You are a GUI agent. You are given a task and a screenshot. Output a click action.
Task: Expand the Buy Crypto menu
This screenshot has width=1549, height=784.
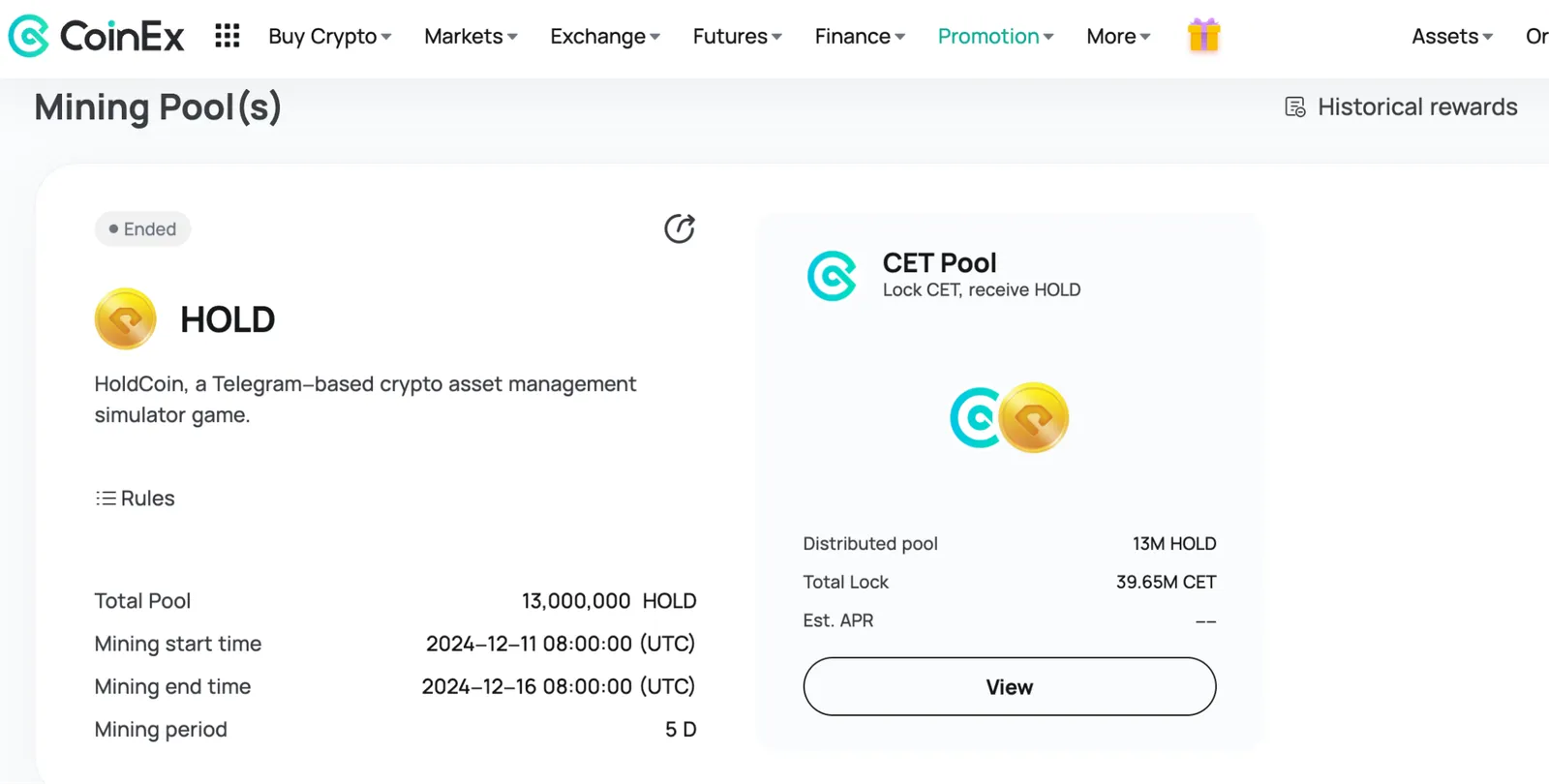(x=330, y=37)
